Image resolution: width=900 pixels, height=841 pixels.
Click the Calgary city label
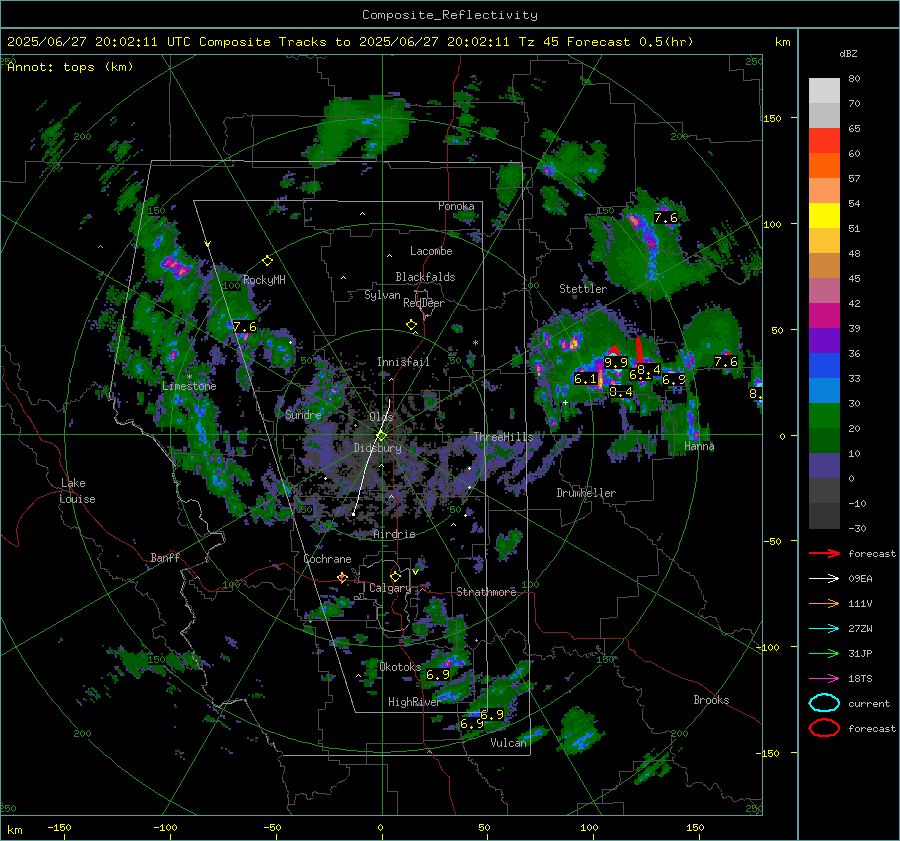click(390, 588)
